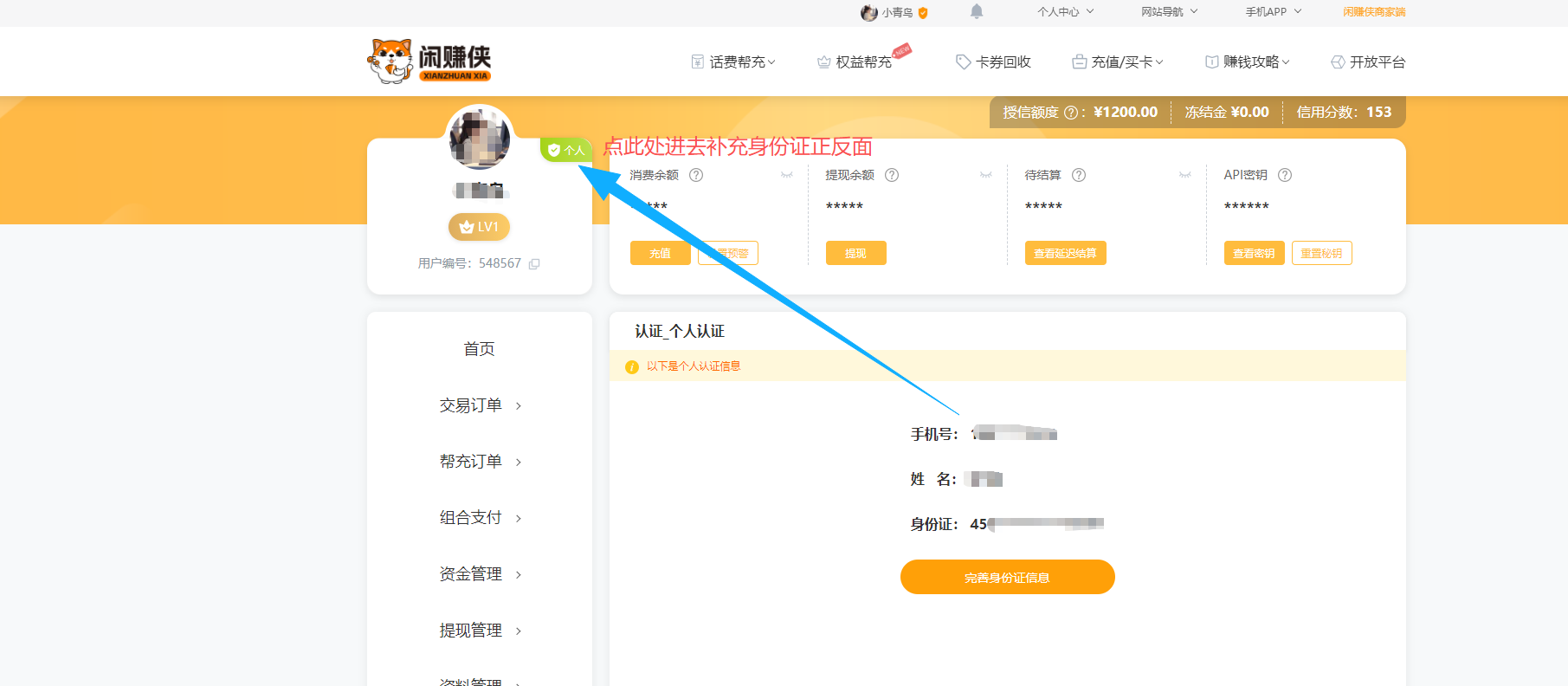
Task: Click the help icon next to 提现余额
Action: [x=892, y=175]
